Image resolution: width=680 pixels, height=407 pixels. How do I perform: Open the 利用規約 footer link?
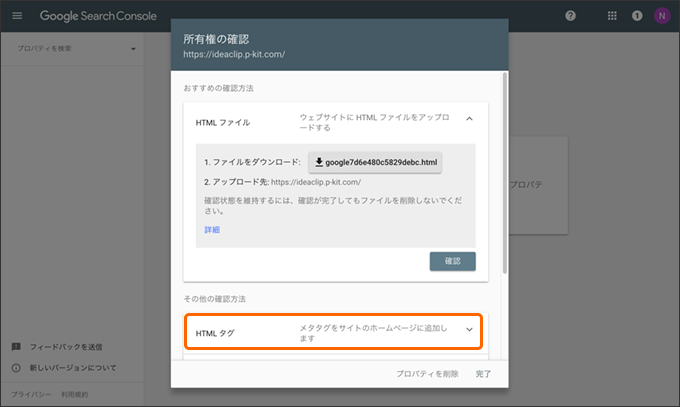pos(75,394)
